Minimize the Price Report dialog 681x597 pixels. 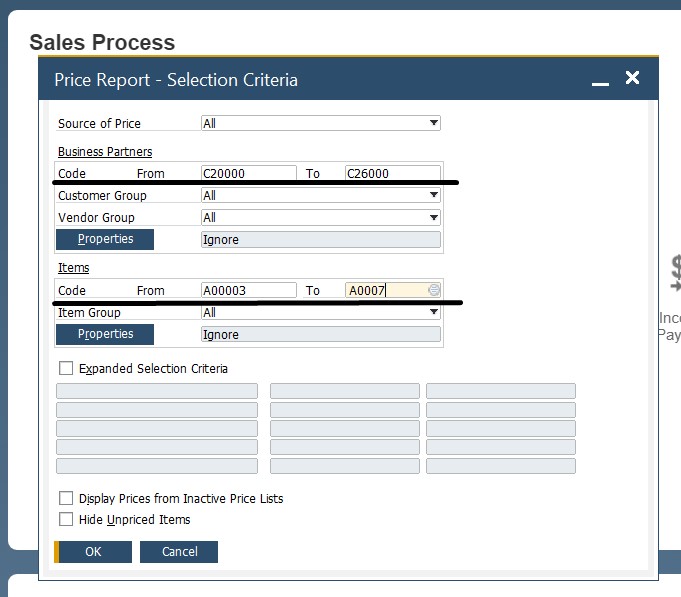point(600,80)
